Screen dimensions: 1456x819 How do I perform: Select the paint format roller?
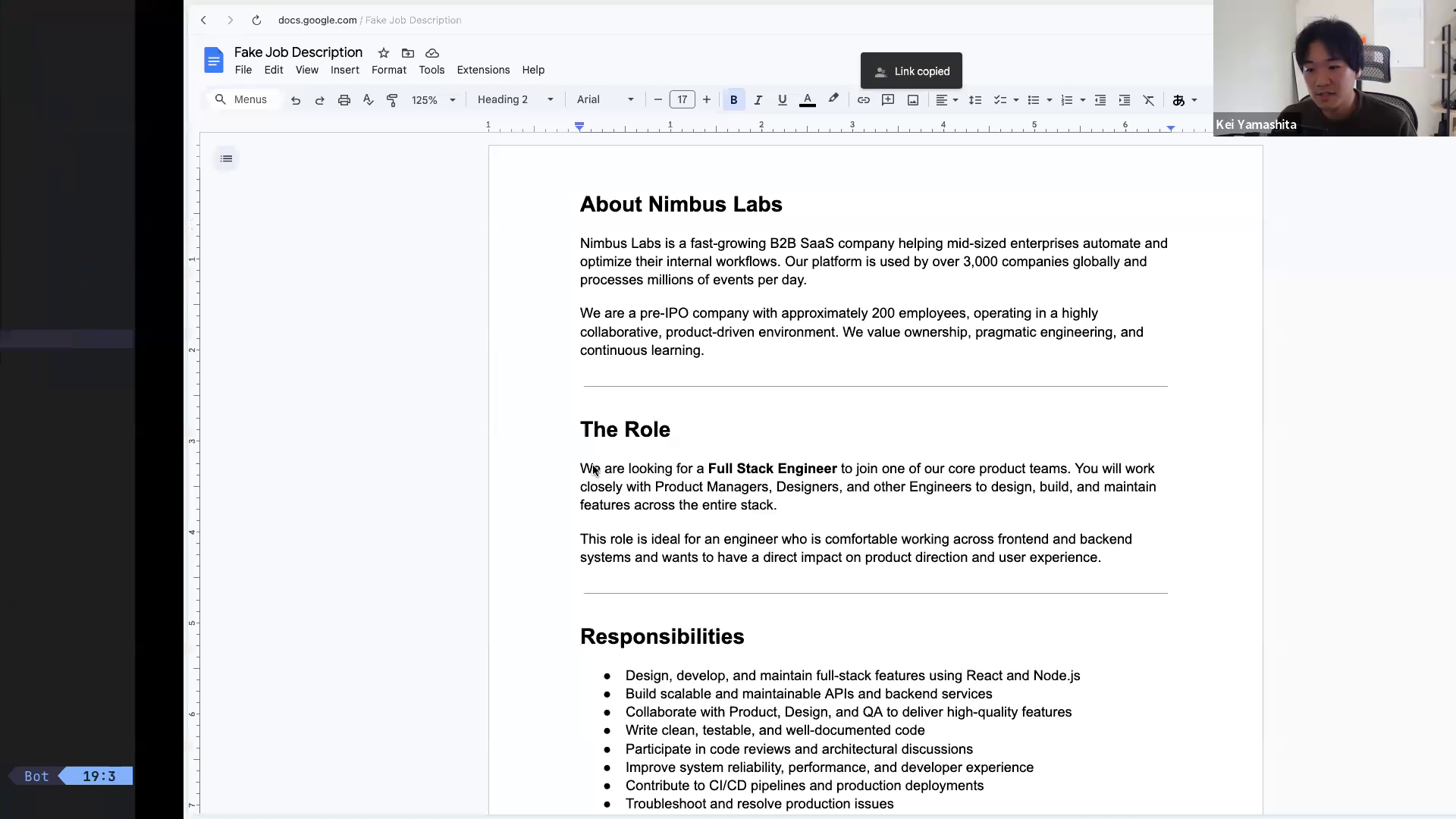pyautogui.click(x=392, y=100)
